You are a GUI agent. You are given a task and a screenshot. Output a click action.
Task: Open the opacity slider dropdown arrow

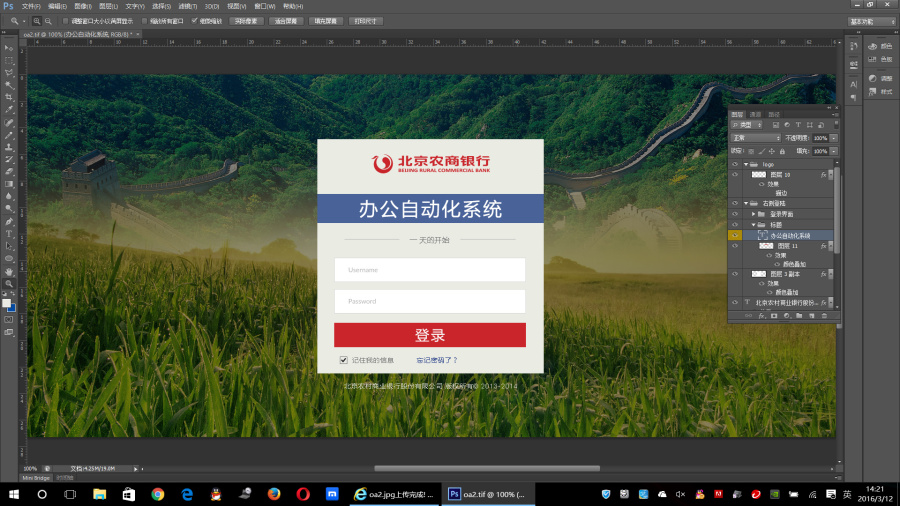[x=833, y=138]
